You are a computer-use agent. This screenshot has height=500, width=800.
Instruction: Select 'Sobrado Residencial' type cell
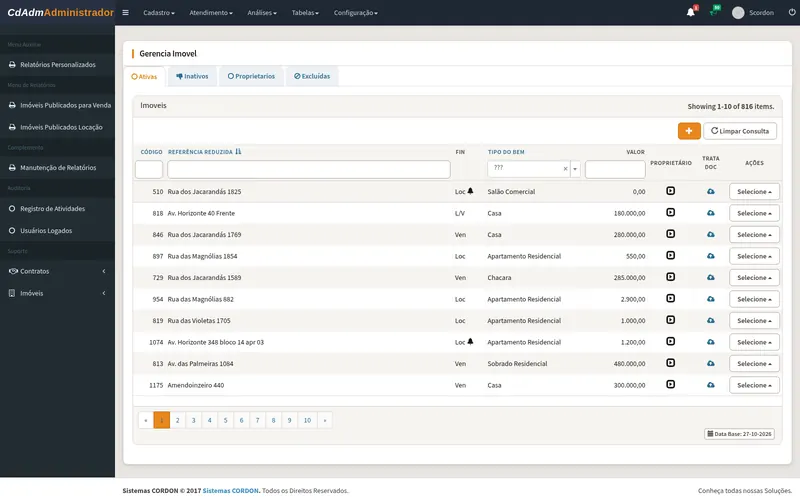[517, 364]
